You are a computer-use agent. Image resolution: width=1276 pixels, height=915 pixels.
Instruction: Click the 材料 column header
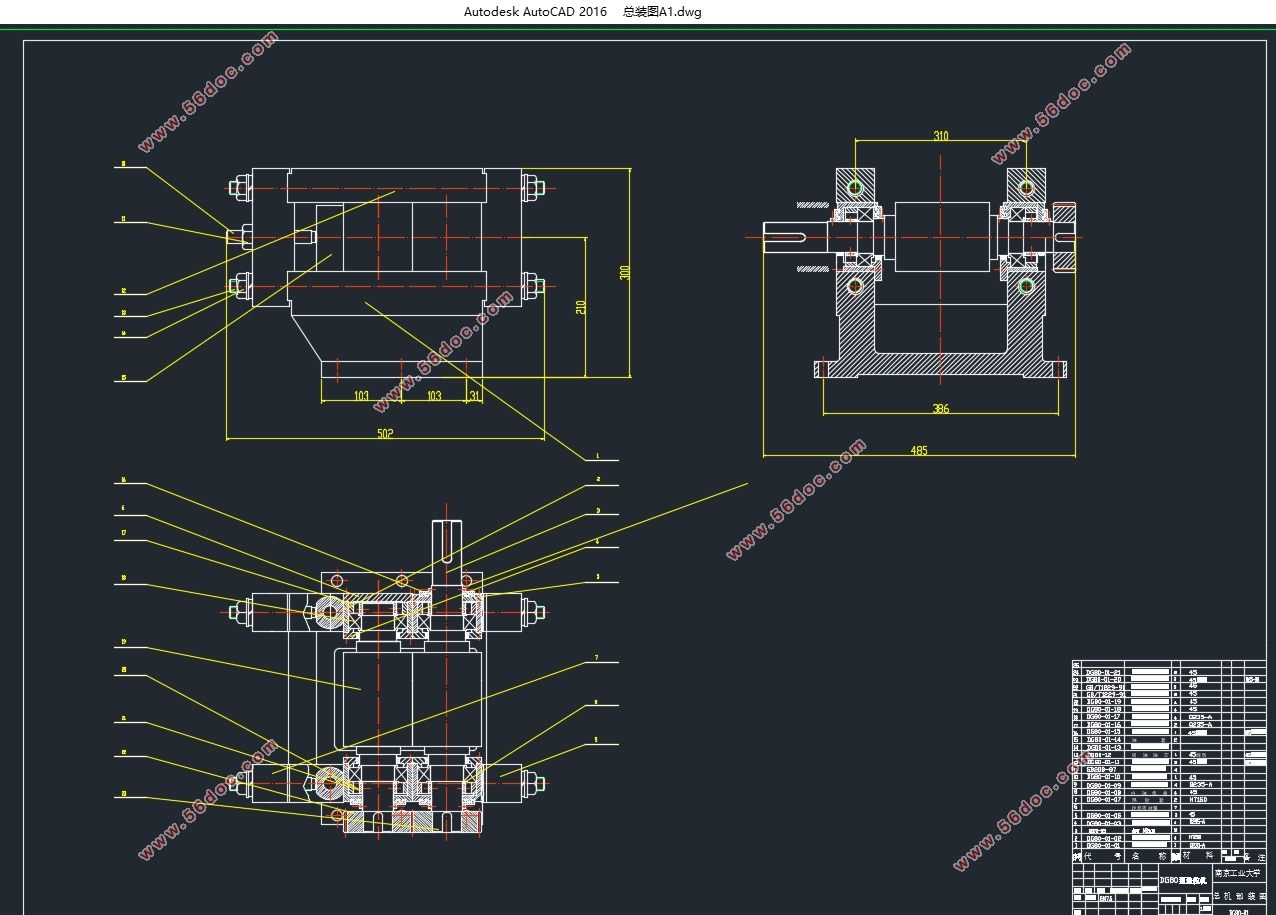tap(1198, 855)
